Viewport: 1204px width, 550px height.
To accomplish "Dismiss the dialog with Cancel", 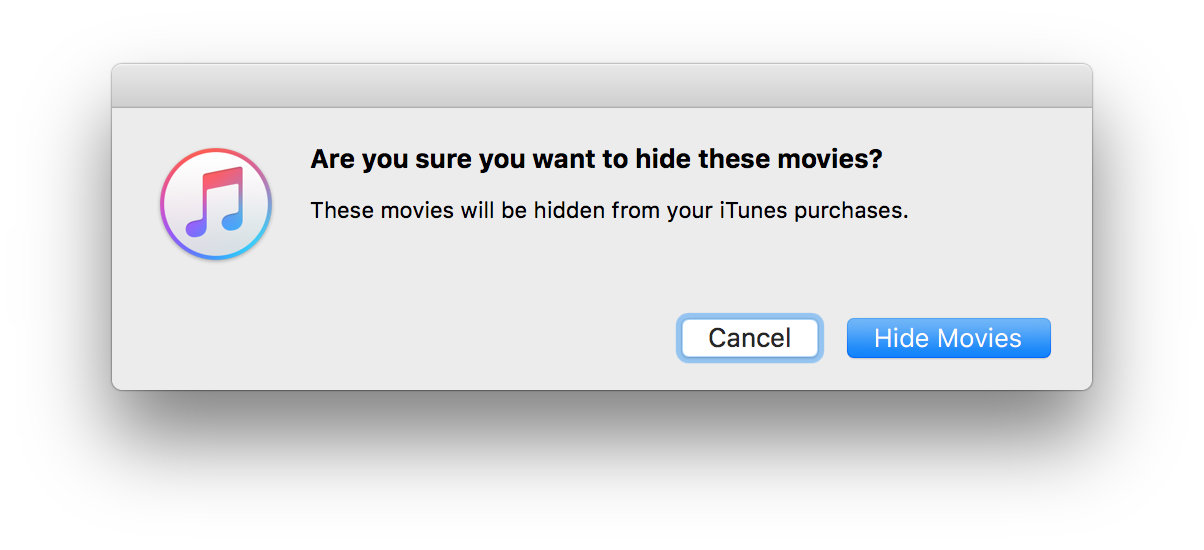I will (750, 338).
